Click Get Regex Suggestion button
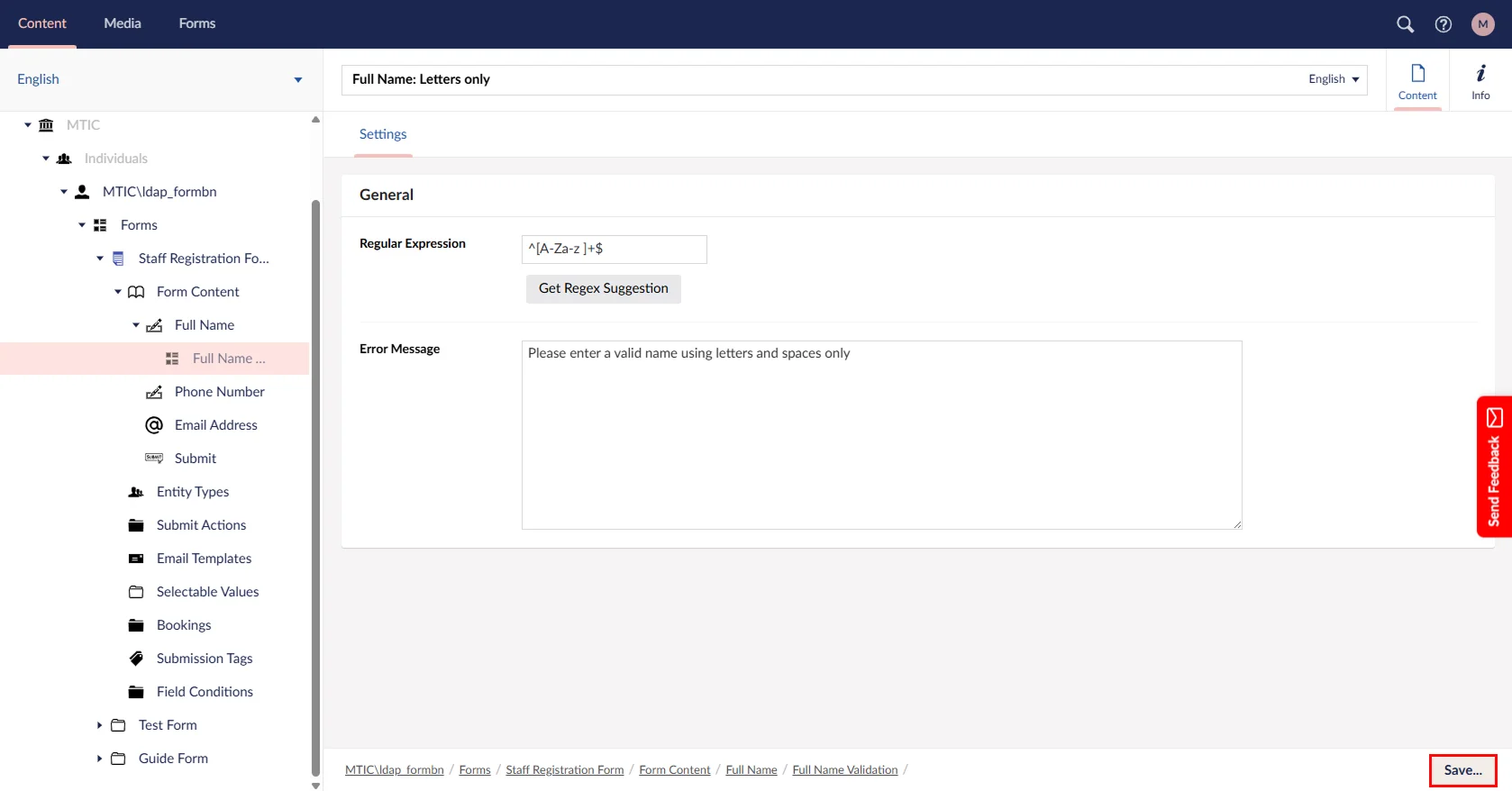This screenshot has width=1512, height=791. [603, 288]
